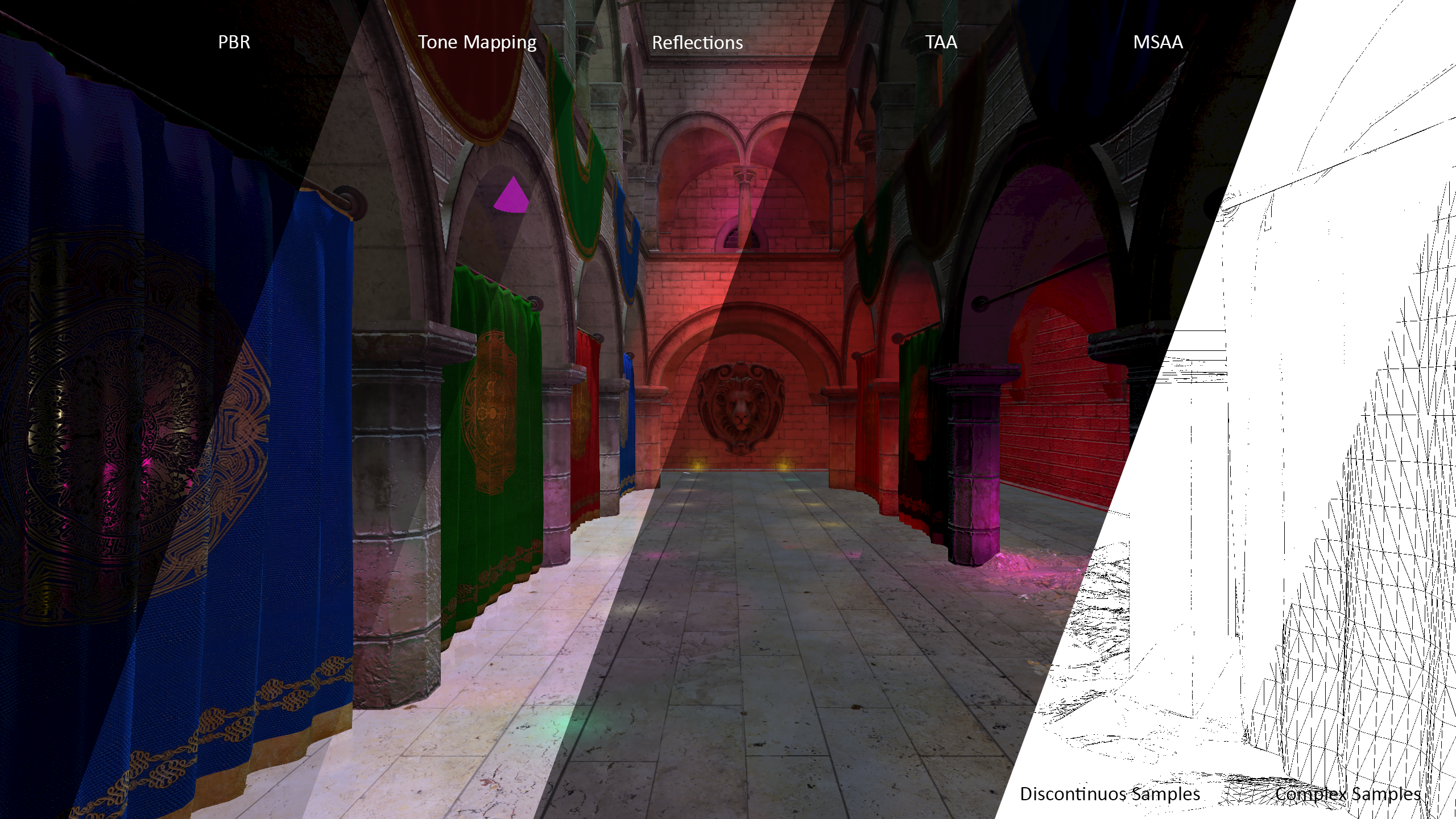Click the magenta cone light marker

point(511,195)
